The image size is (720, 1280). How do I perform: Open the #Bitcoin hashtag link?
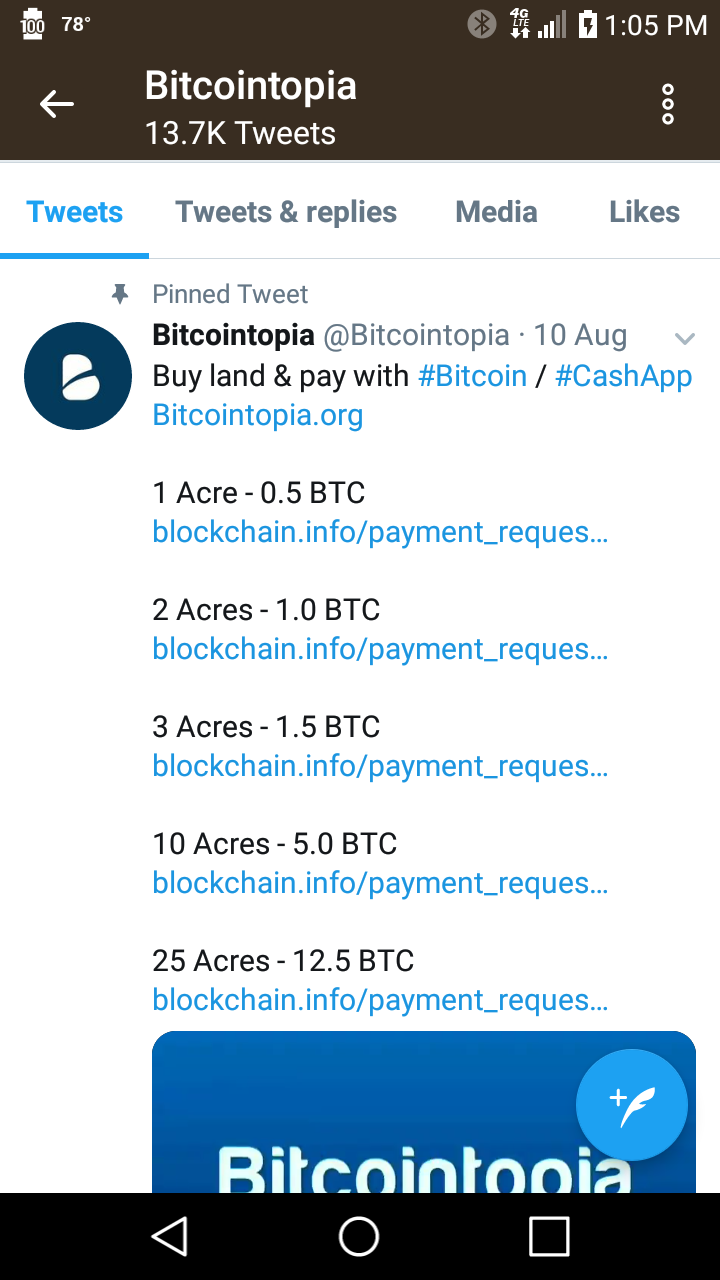pos(472,376)
